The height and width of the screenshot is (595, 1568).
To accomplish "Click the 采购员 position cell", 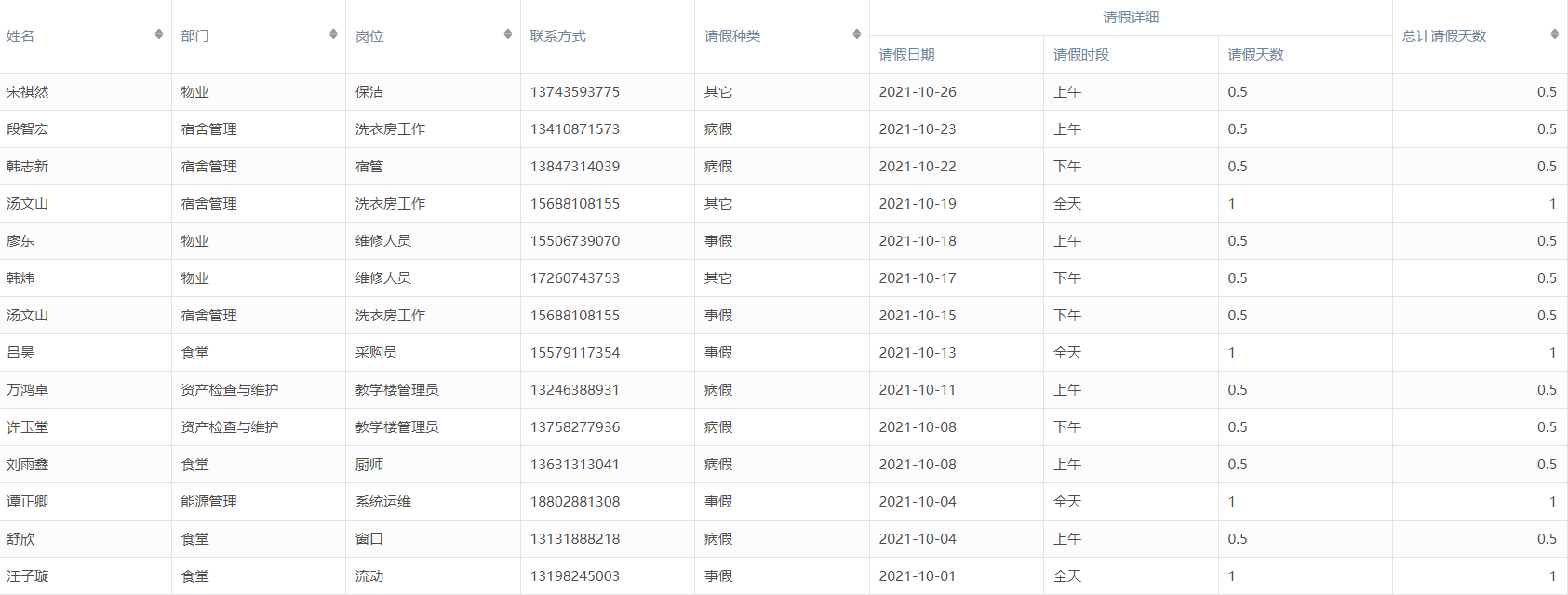I will [x=376, y=353].
